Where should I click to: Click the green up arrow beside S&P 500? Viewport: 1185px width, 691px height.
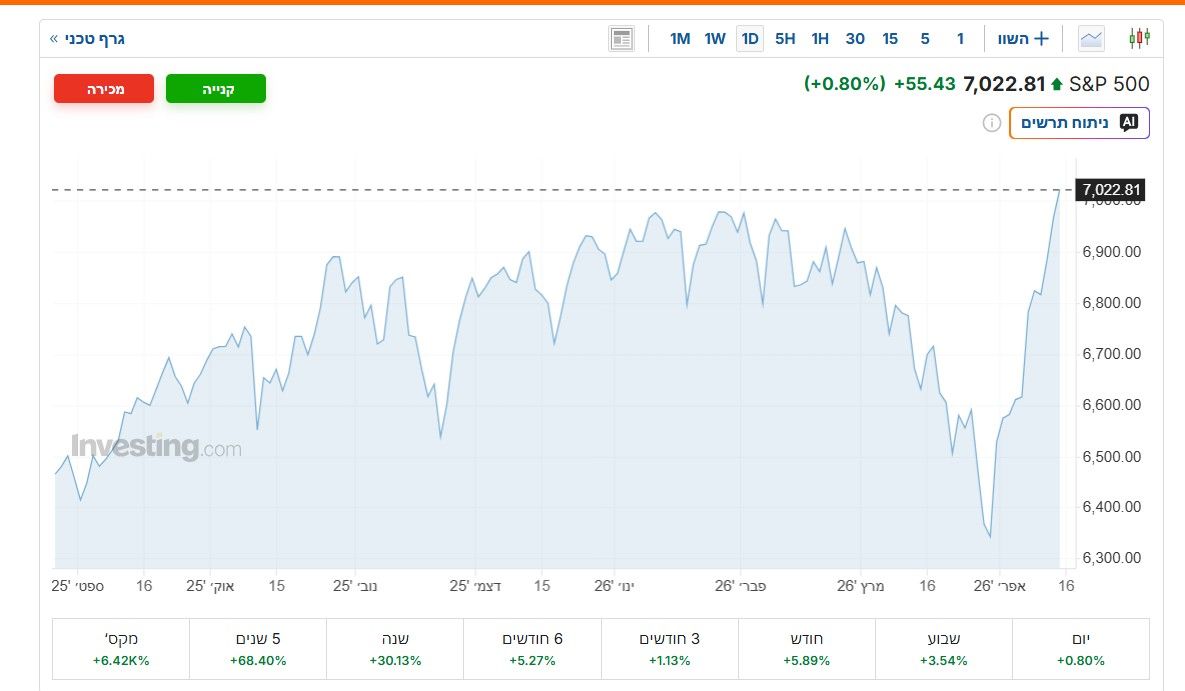[1056, 85]
